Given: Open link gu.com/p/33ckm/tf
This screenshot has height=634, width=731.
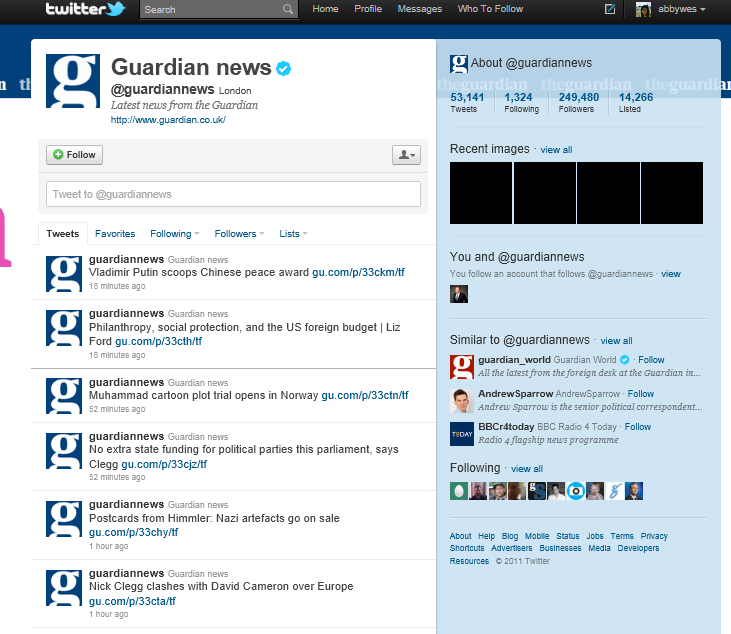Looking at the screenshot, I should tap(358, 272).
